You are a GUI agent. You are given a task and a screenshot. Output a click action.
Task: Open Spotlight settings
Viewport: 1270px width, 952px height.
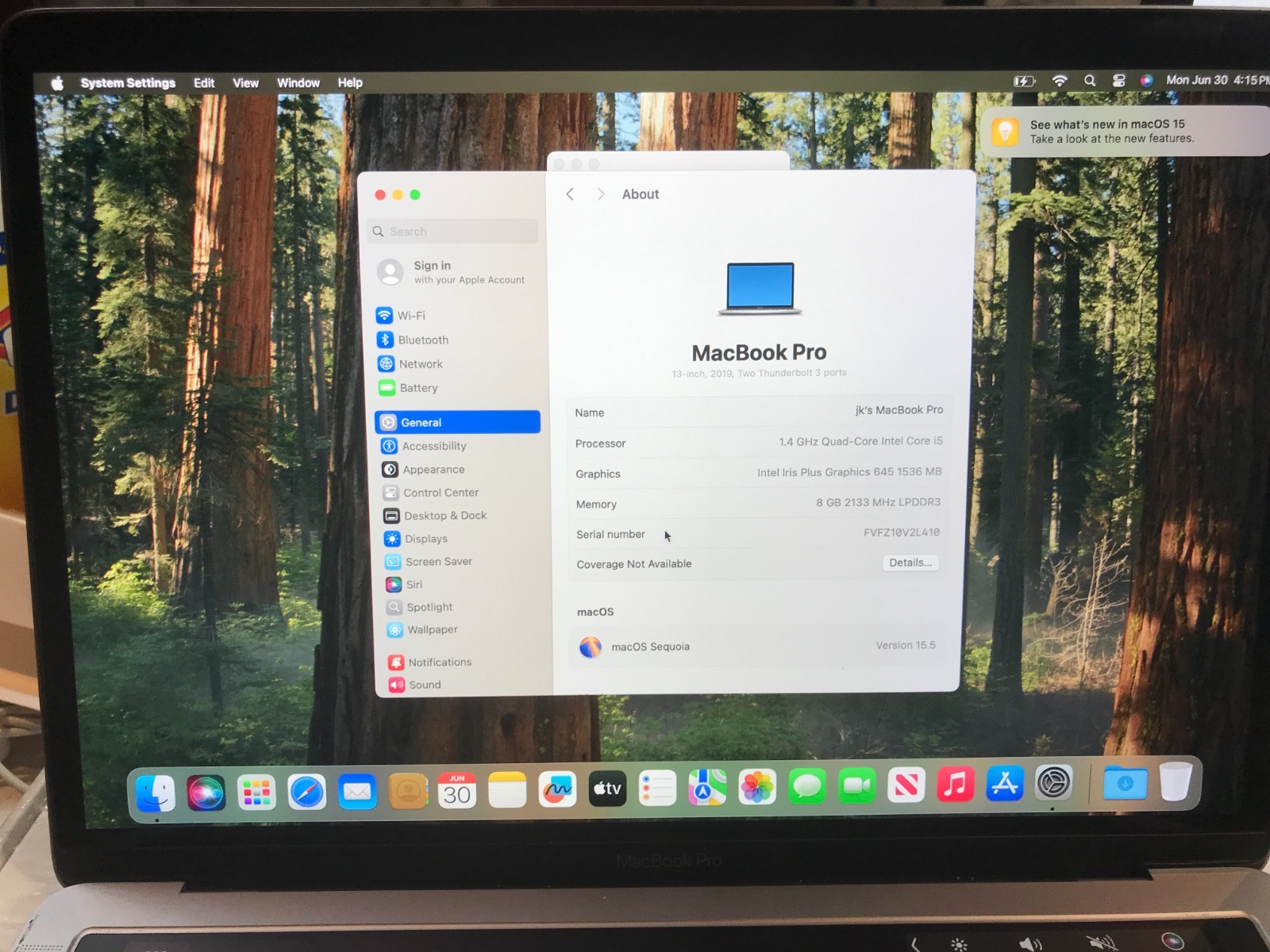[x=419, y=607]
